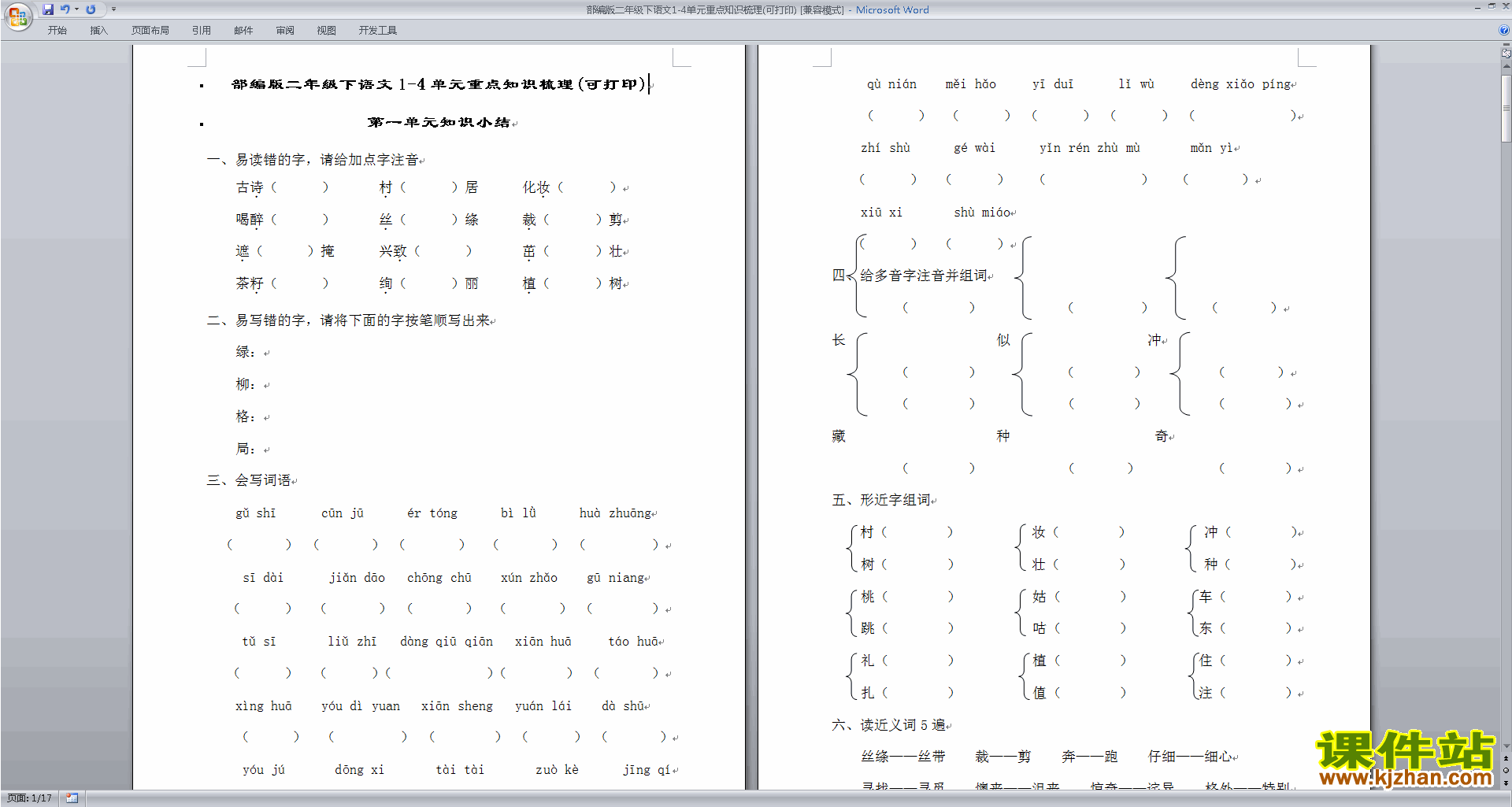Click the word 化妆 in the first exercise
The width and height of the screenshot is (1512, 807).
pos(536,187)
